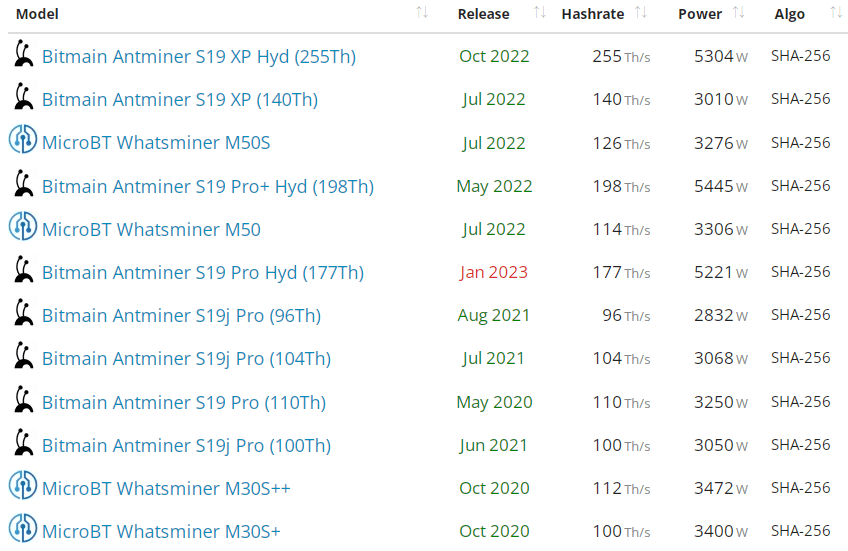Click the Bitmain logo beside S19 Pro Hyd (177Th)
This screenshot has width=848, height=551.
pos(23,269)
